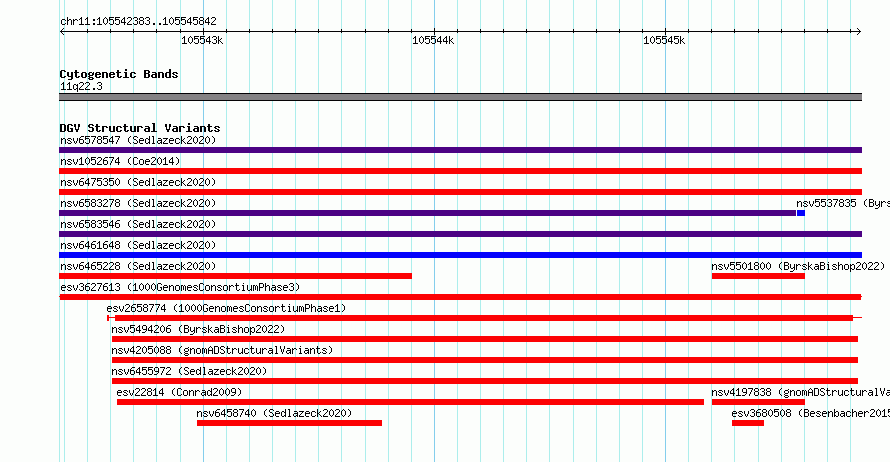This screenshot has height=462, width=890.
Task: Click the ruler's left arrowhead
Action: (62, 31)
